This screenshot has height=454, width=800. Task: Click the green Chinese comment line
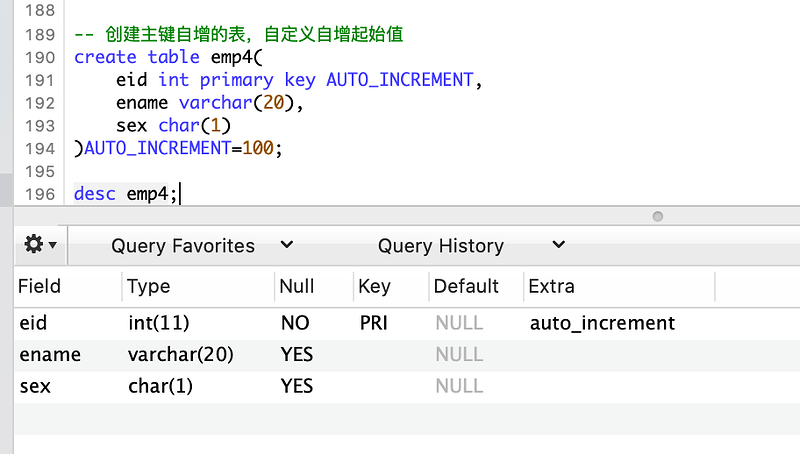[239, 35]
